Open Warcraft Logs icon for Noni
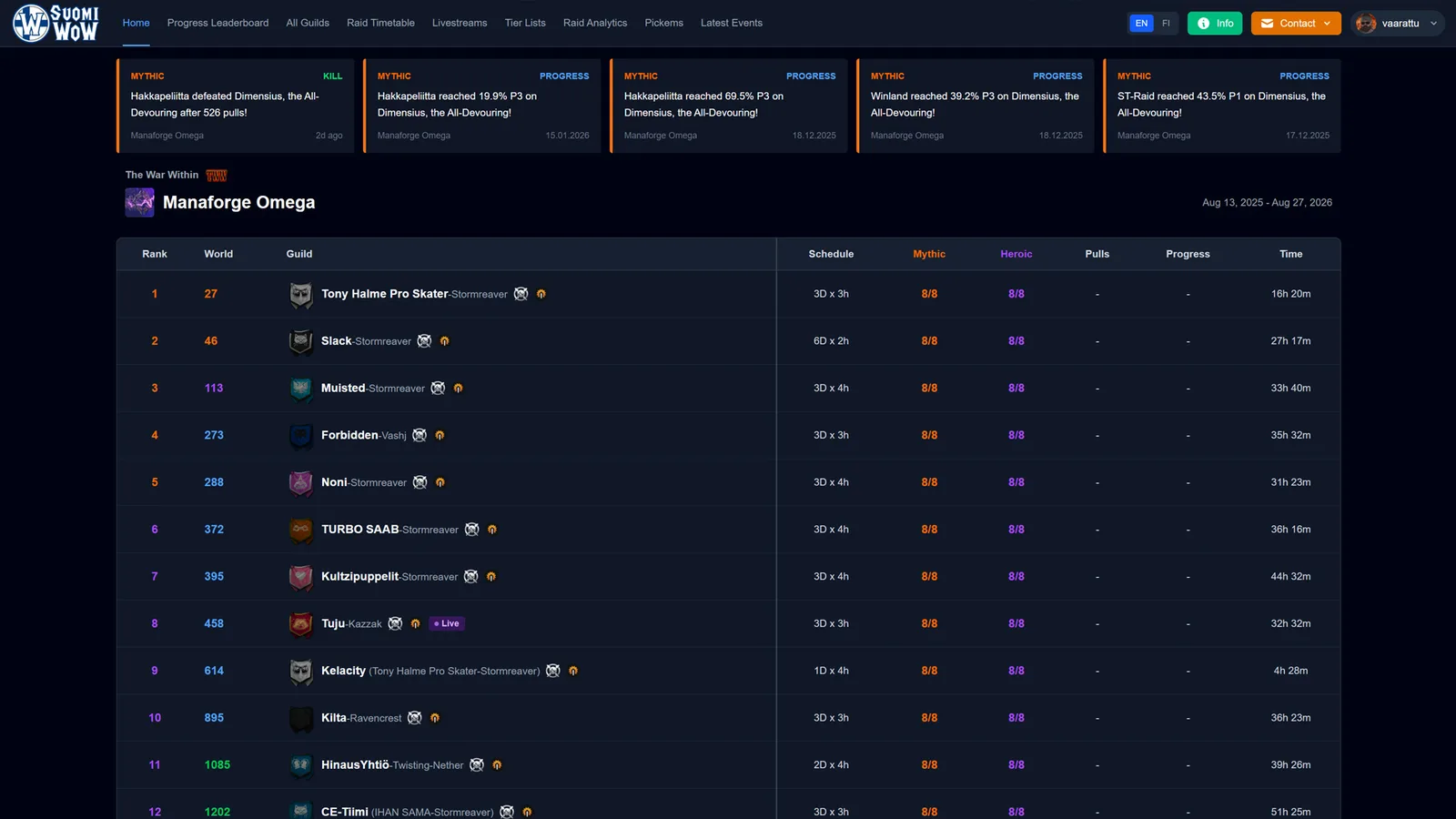Screen dimensions: 1456x819 pyautogui.click(x=420, y=482)
